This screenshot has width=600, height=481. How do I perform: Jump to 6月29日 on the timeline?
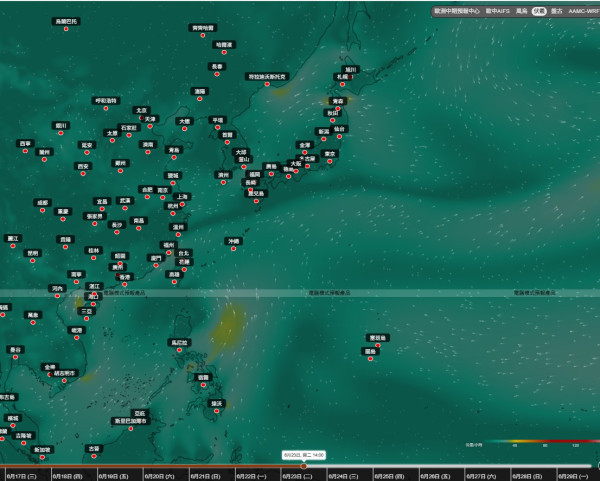tap(573, 476)
